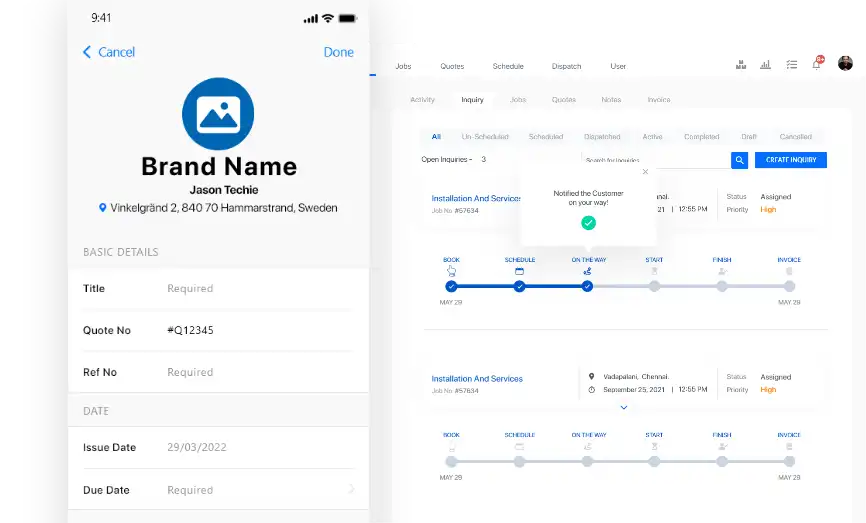Click the clock icon beside September 25, 2021
866x523 pixels.
591,390
